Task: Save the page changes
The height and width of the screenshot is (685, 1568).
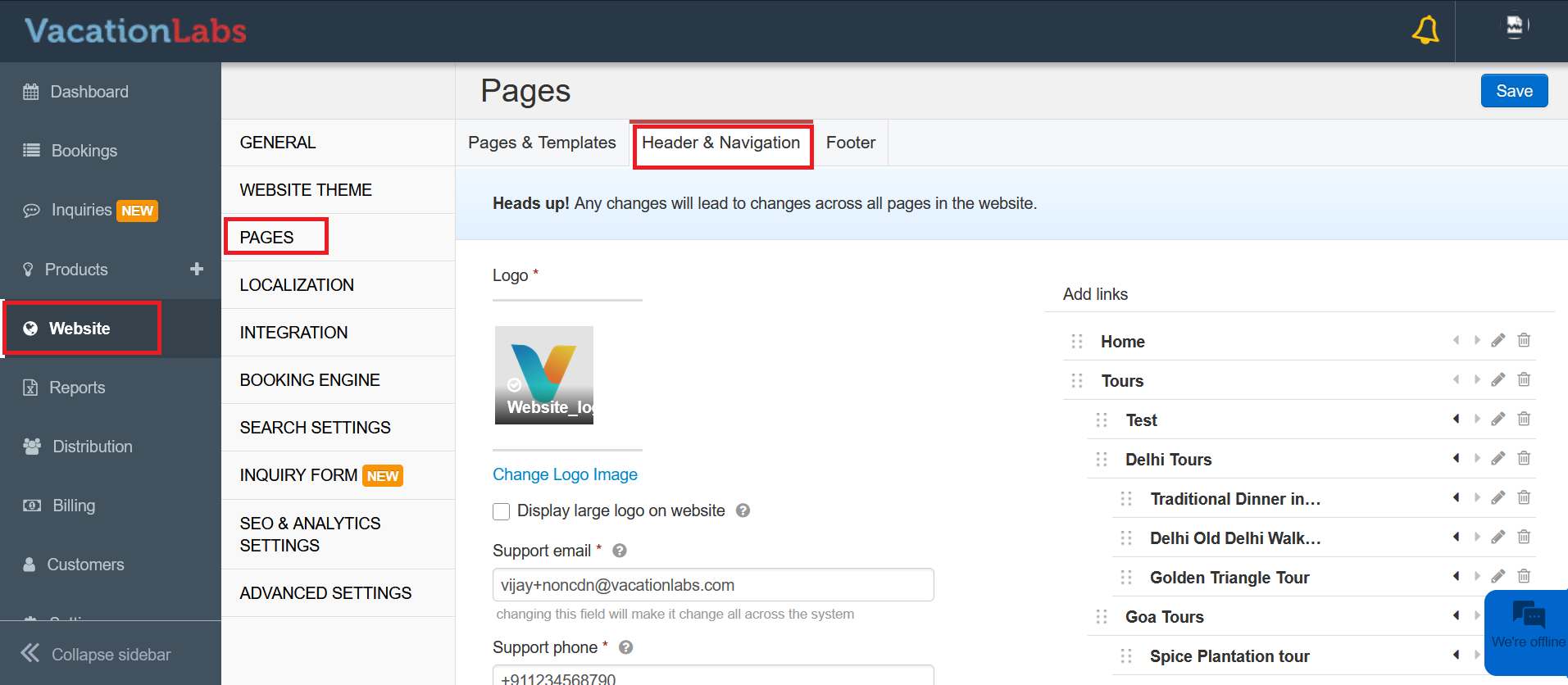Action: point(1513,91)
